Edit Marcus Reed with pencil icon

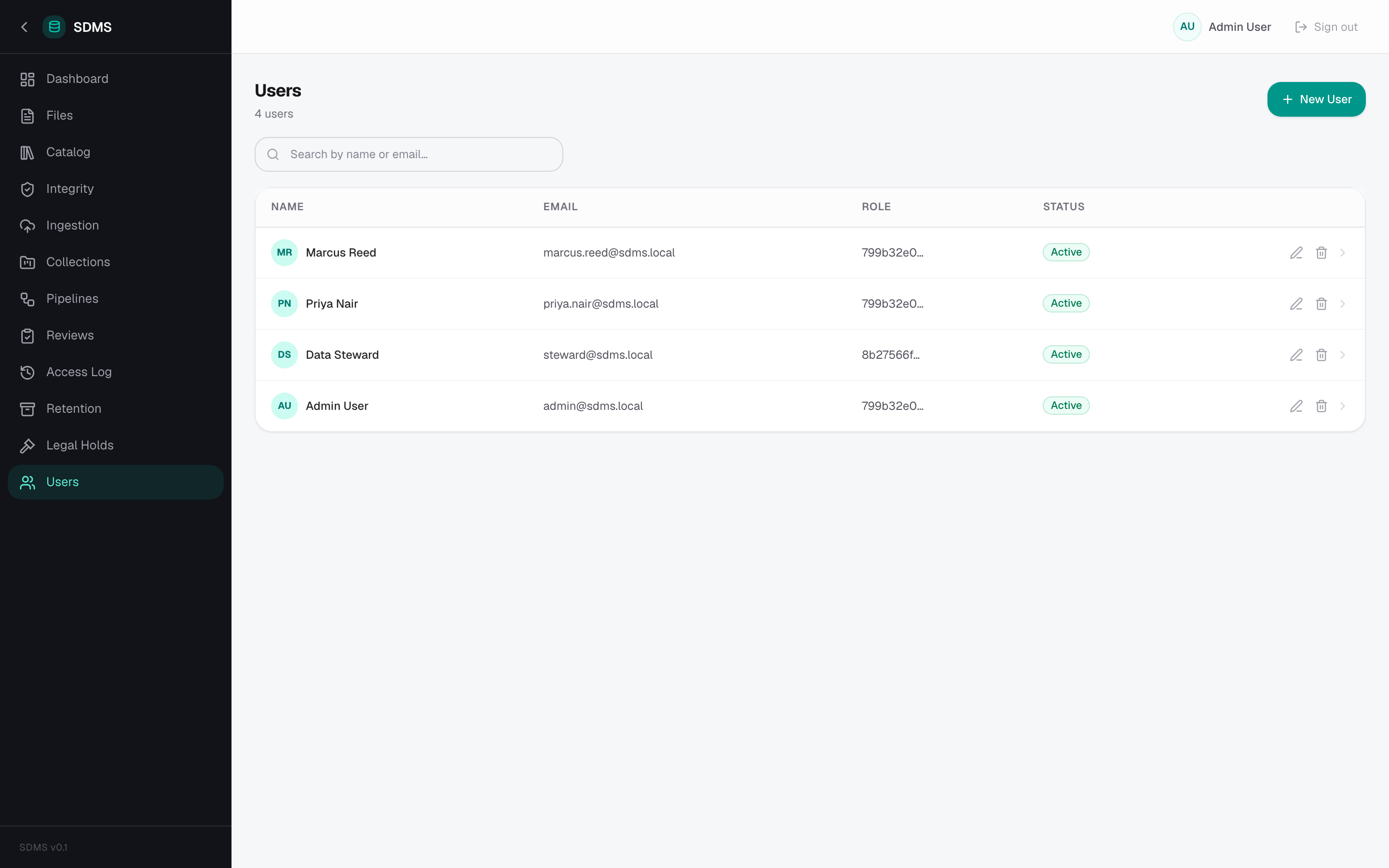pos(1296,253)
